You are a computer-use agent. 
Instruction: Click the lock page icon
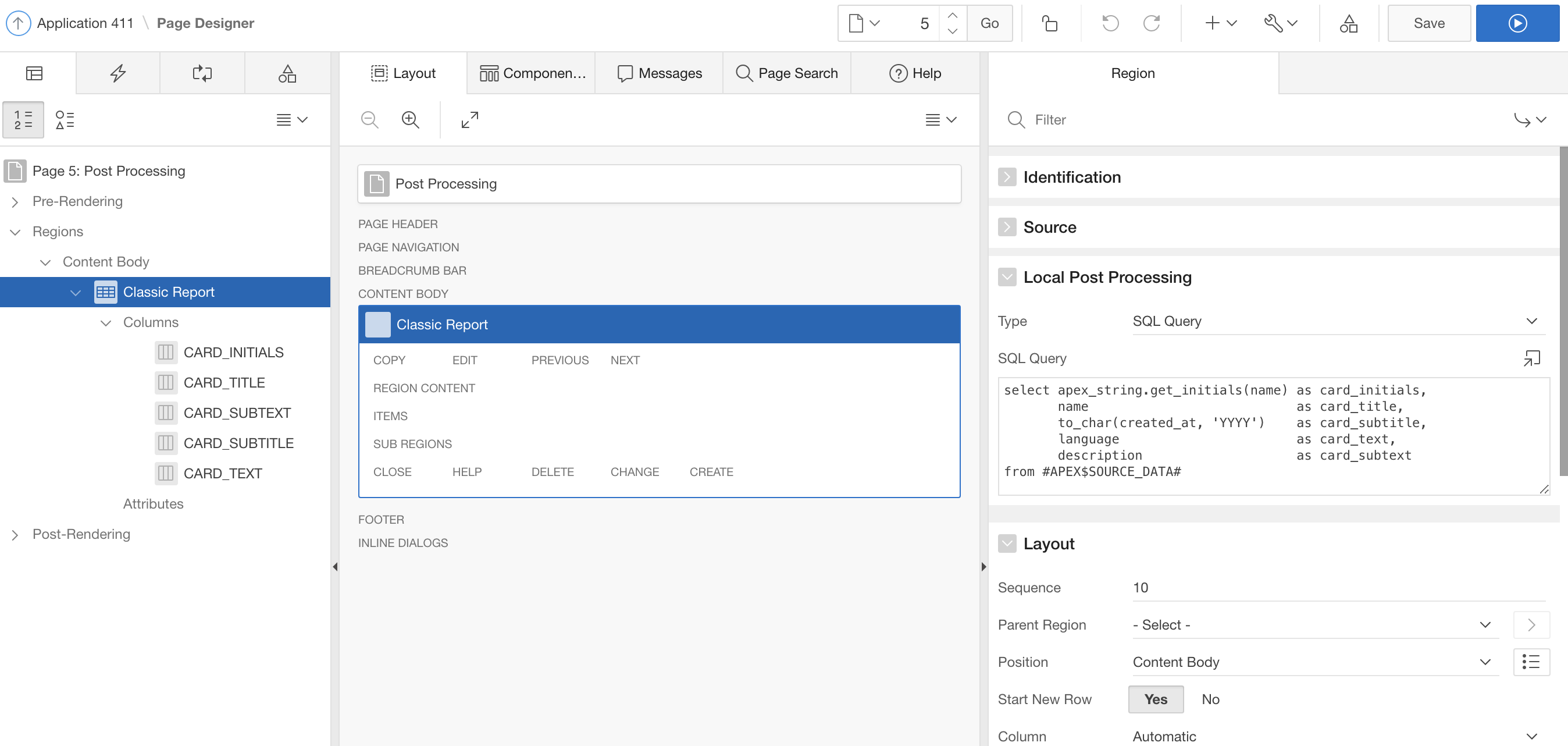pos(1049,23)
